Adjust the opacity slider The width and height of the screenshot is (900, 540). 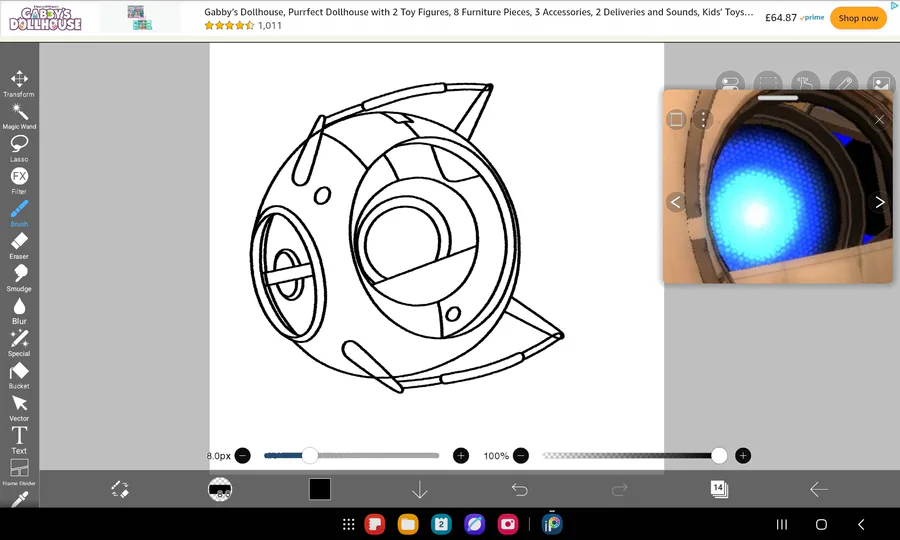click(x=634, y=456)
